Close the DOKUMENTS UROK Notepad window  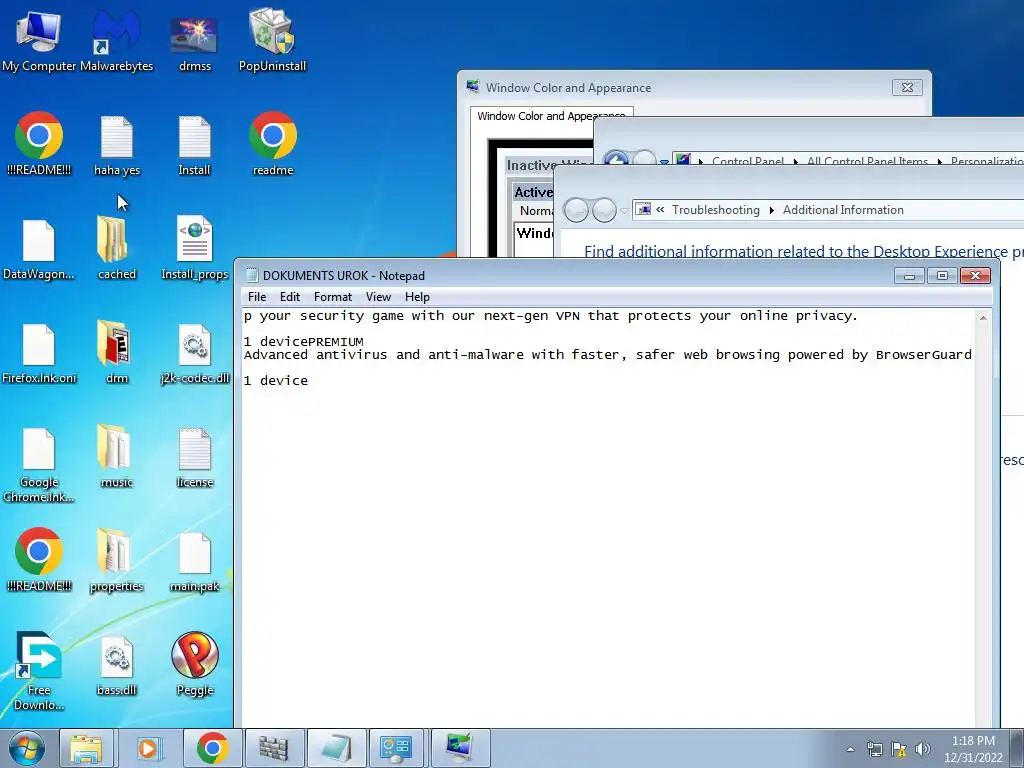tap(975, 276)
